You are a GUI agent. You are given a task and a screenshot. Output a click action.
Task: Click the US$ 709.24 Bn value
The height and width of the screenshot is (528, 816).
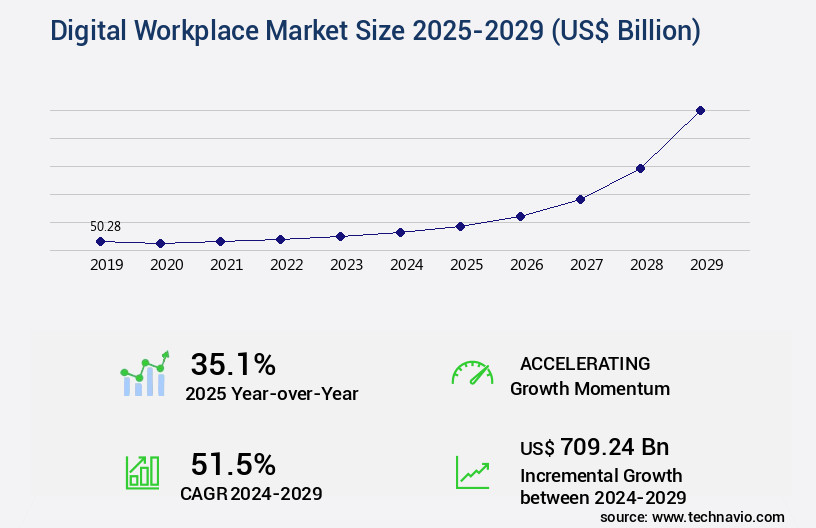tap(594, 446)
